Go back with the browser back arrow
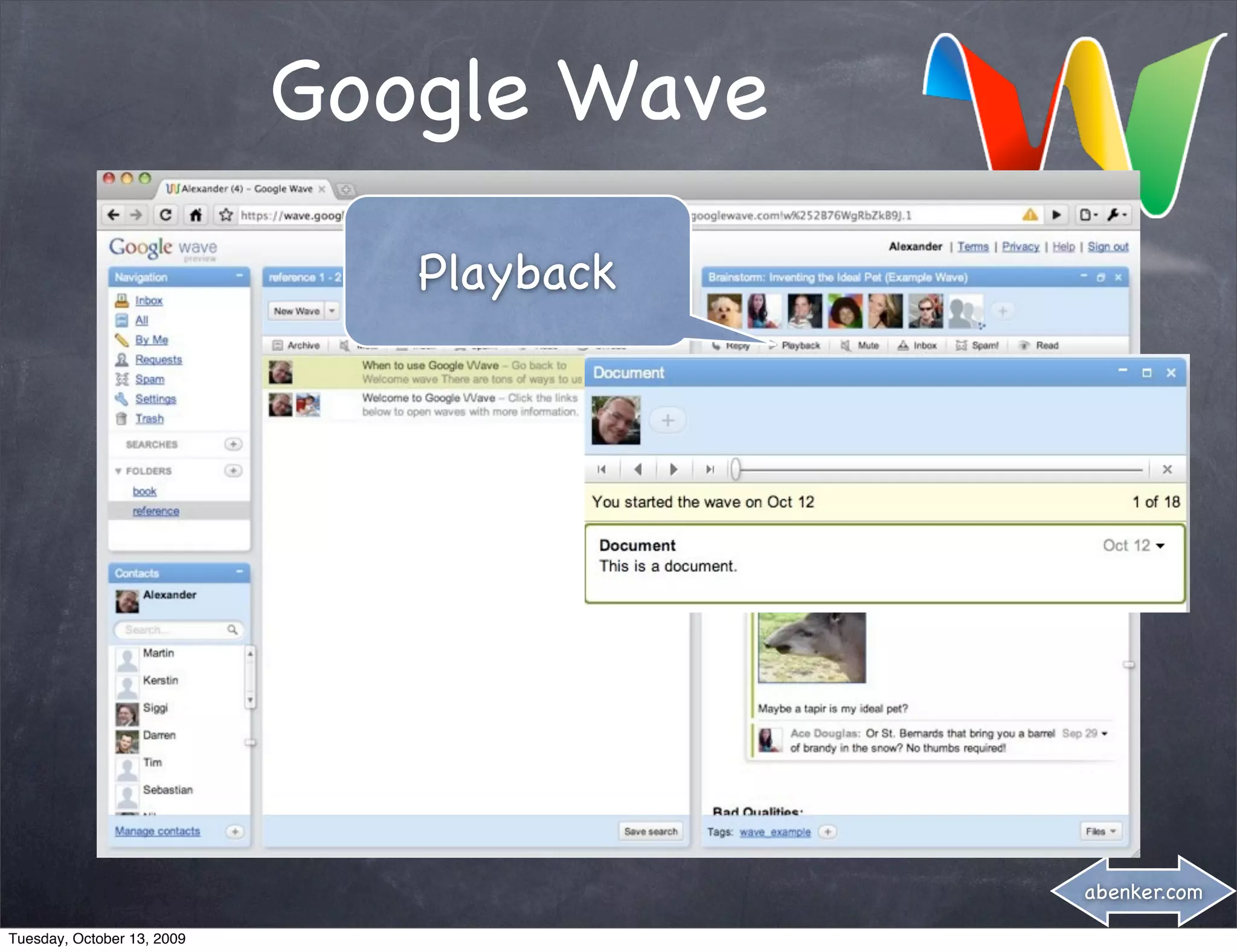The image size is (1237, 952). (113, 214)
